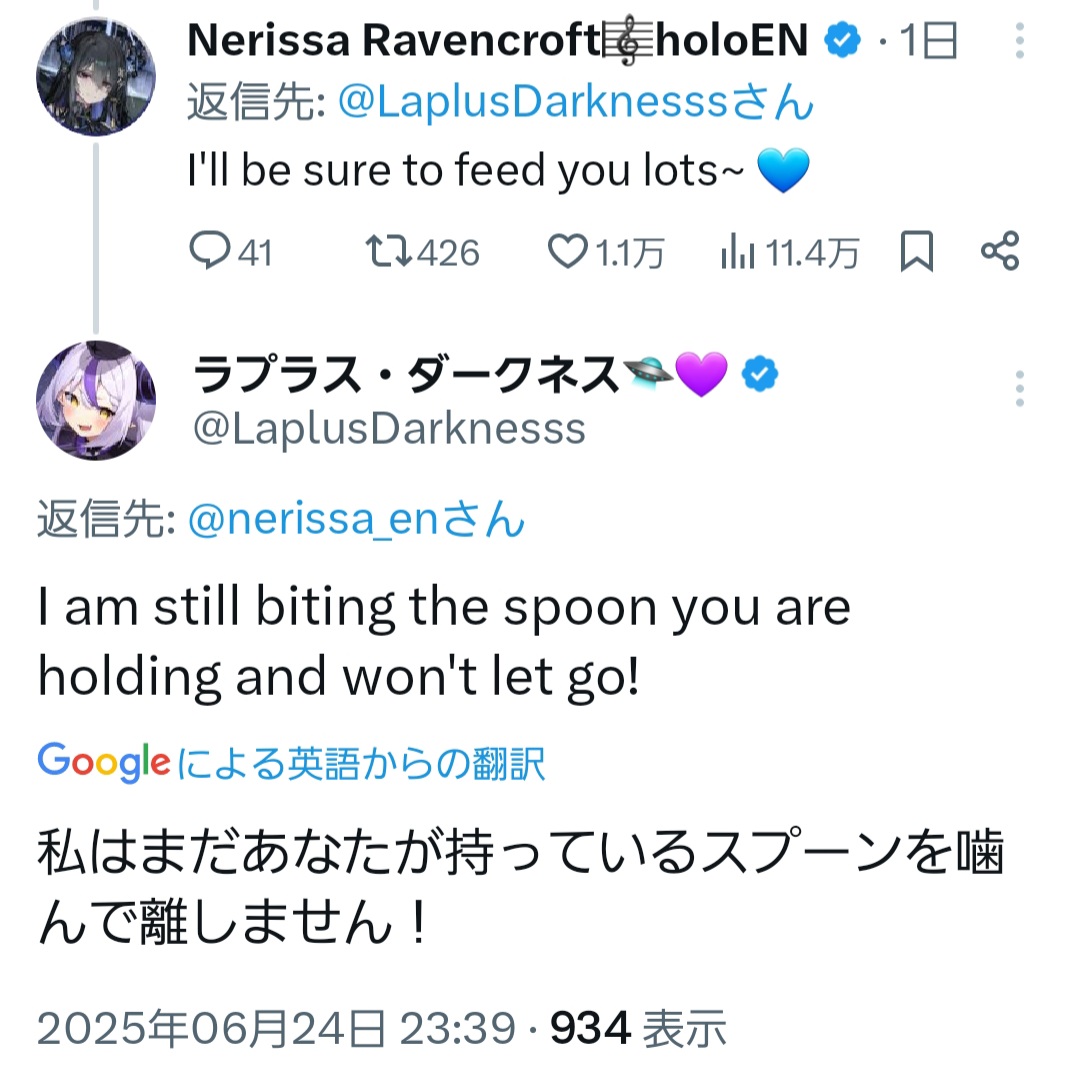Click the ラプラス・ダークネス display name
The image size is (1080, 1076).
point(405,375)
